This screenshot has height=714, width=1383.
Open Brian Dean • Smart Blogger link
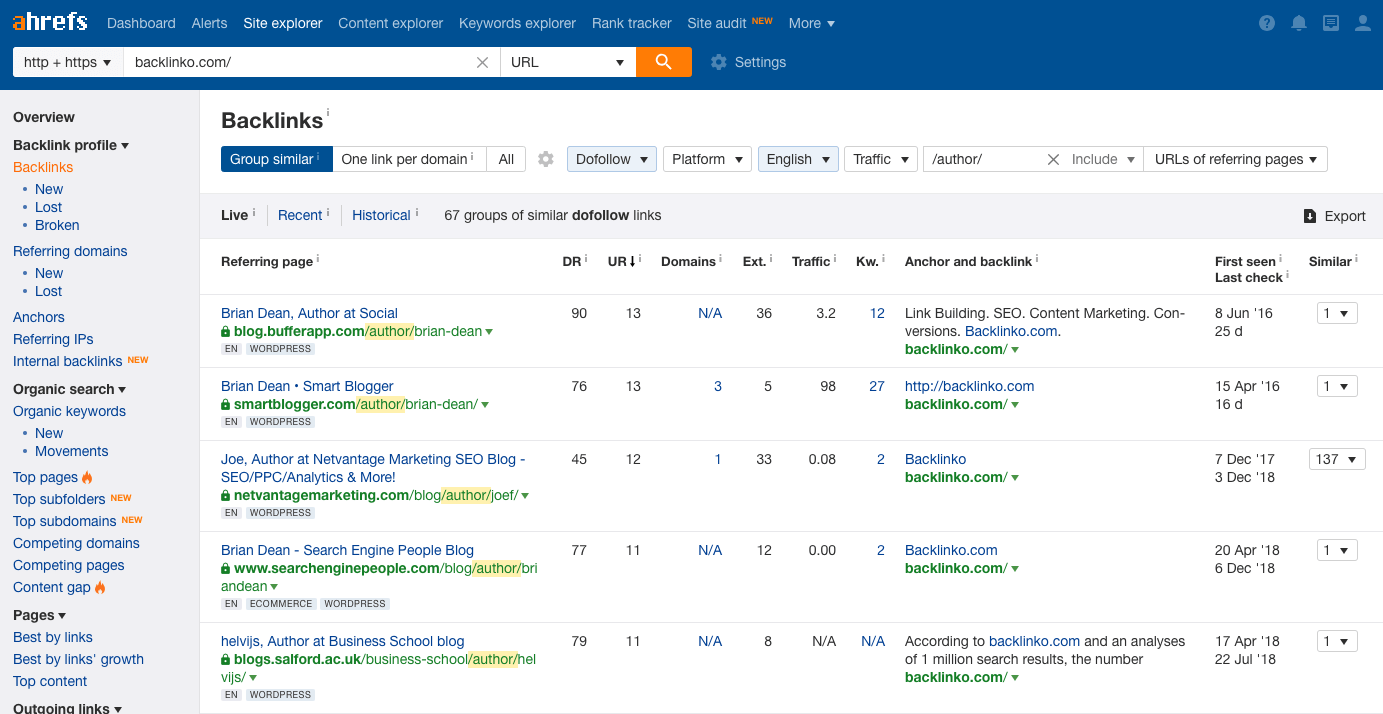(x=307, y=386)
